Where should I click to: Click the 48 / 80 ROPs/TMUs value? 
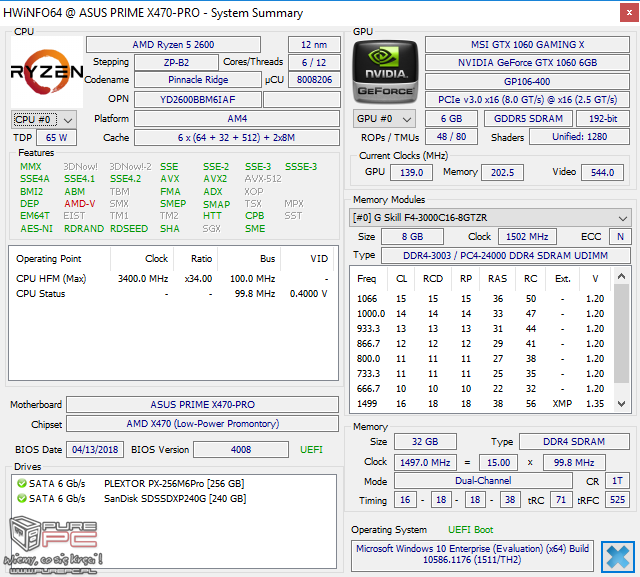(x=451, y=137)
